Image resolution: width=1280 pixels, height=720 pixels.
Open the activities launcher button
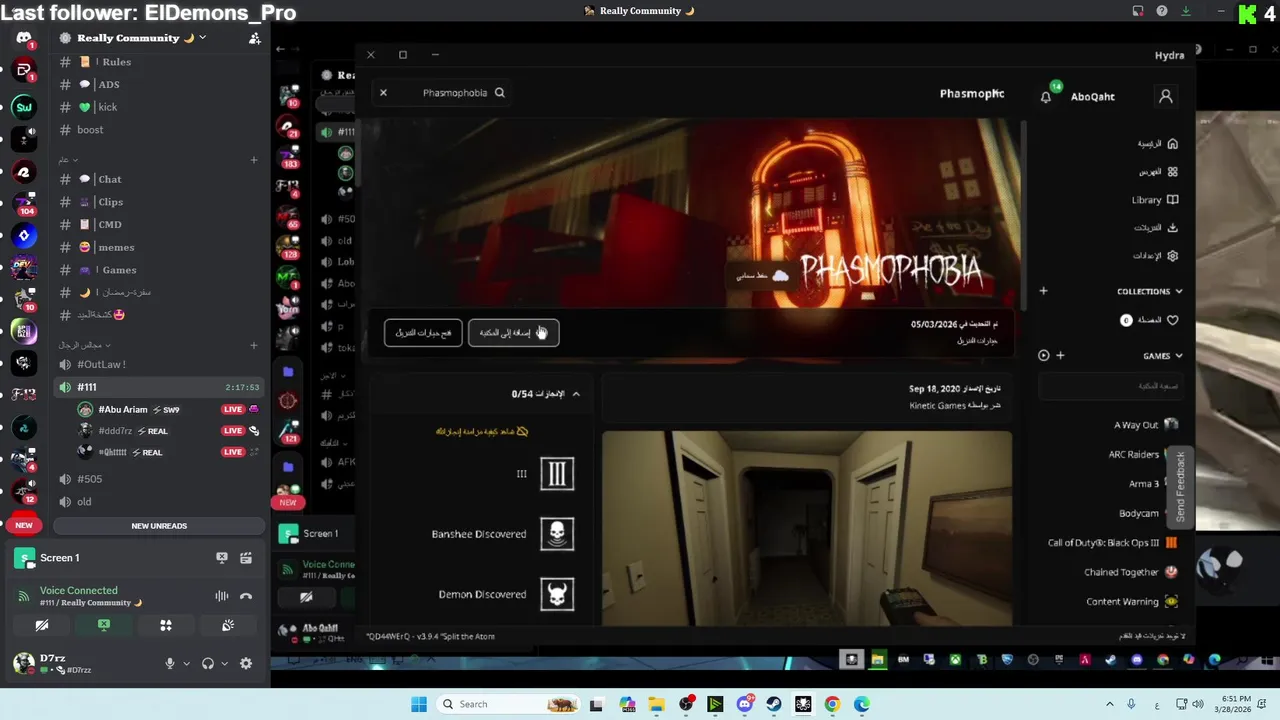pyautogui.click(x=166, y=625)
